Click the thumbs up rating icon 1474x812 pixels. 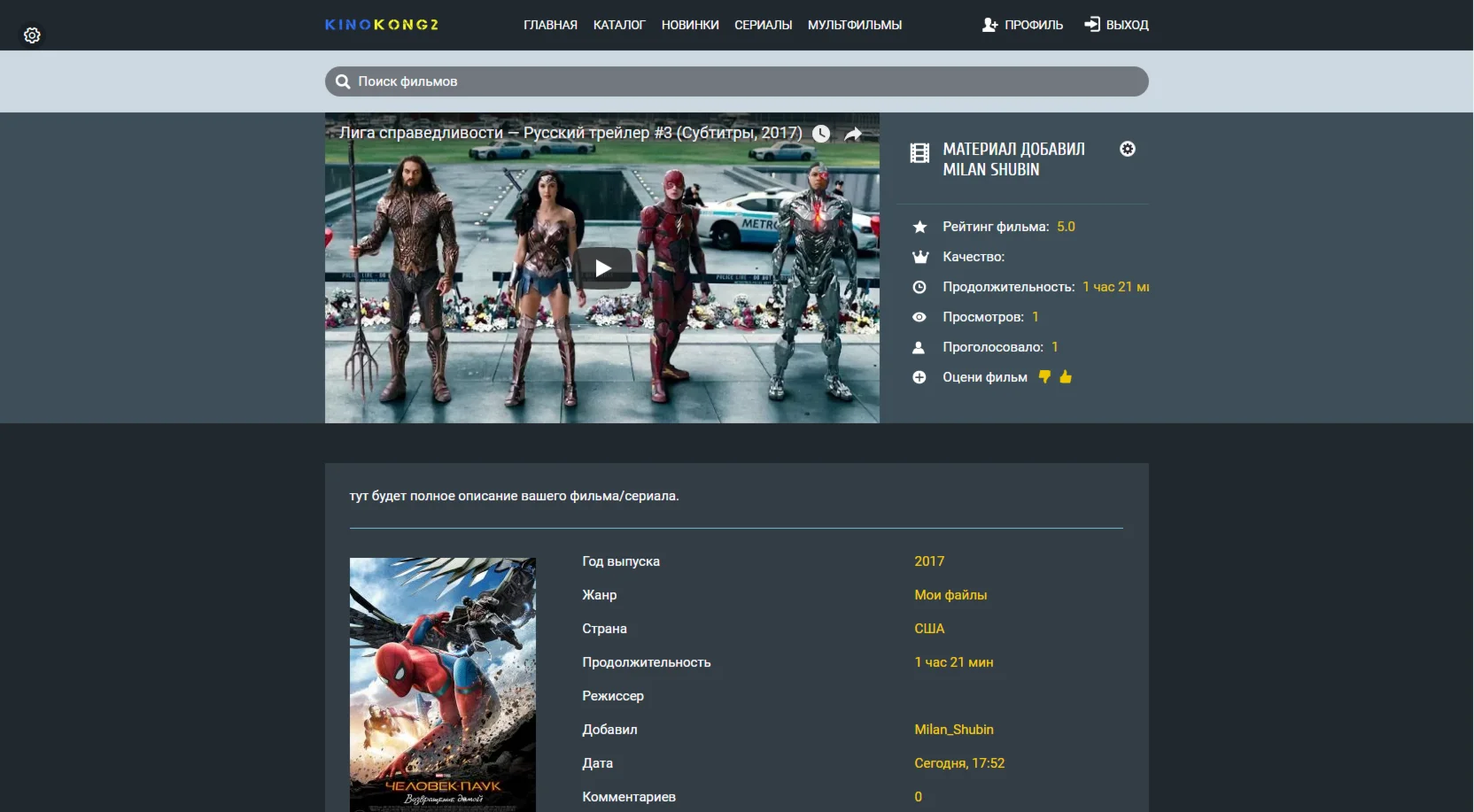(1066, 377)
